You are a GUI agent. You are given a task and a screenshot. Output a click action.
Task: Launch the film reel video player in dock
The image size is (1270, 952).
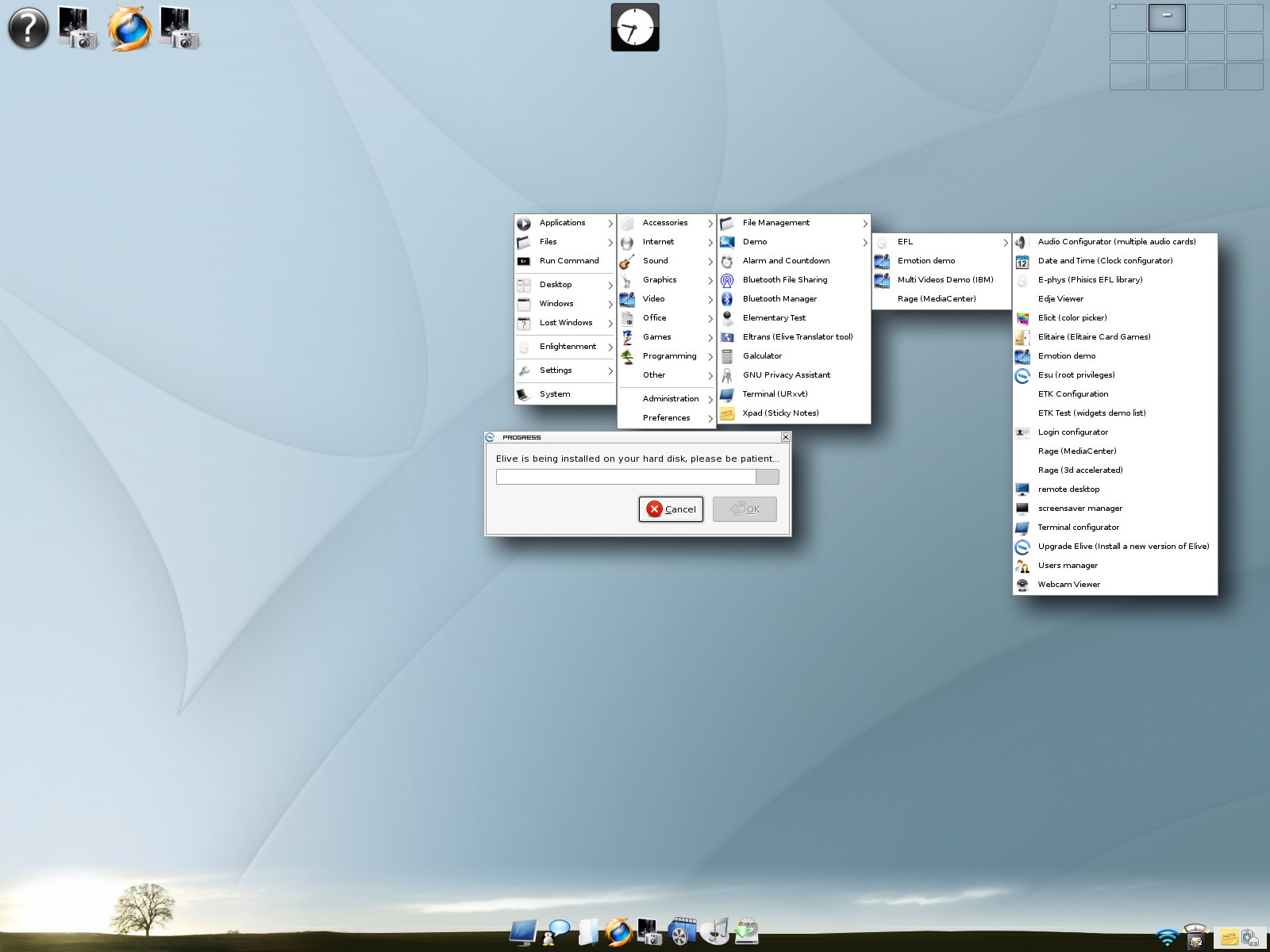pyautogui.click(x=681, y=932)
